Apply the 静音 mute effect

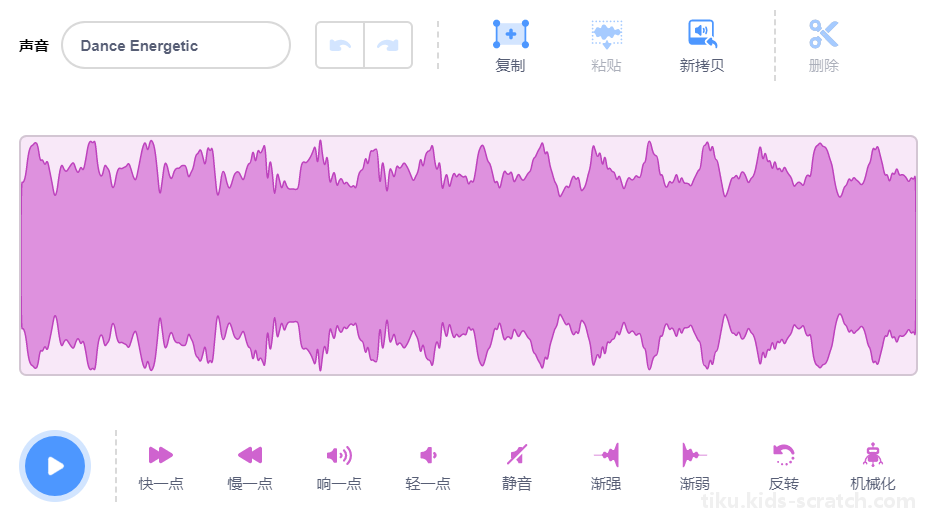point(517,455)
